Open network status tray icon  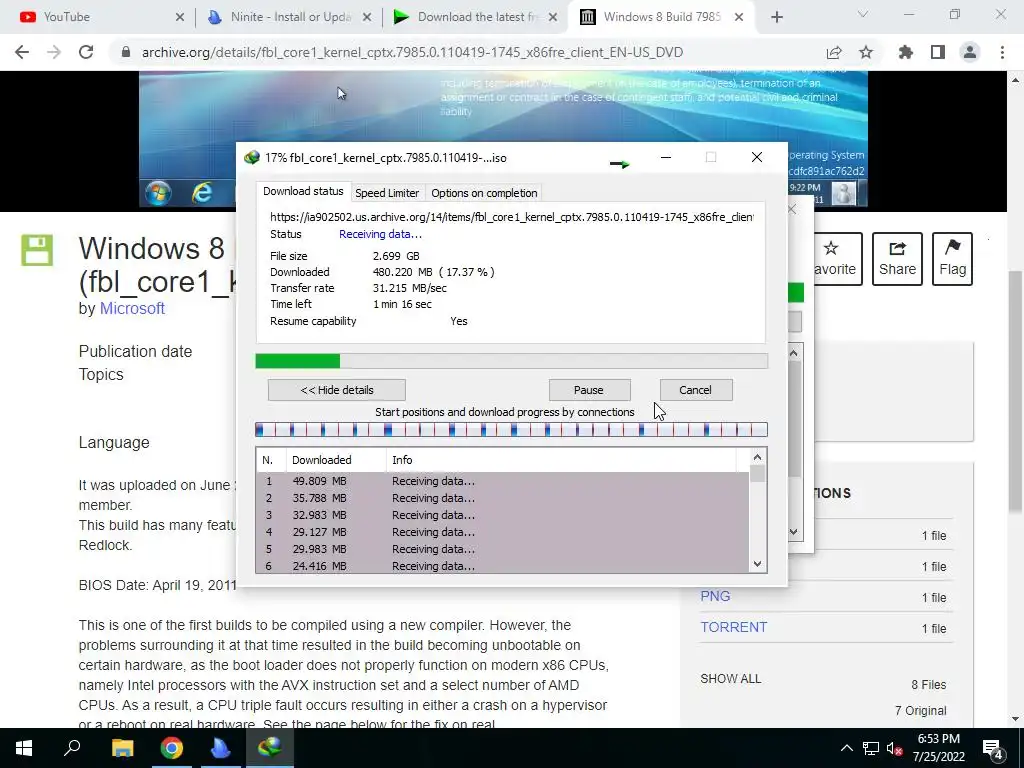(x=871, y=748)
